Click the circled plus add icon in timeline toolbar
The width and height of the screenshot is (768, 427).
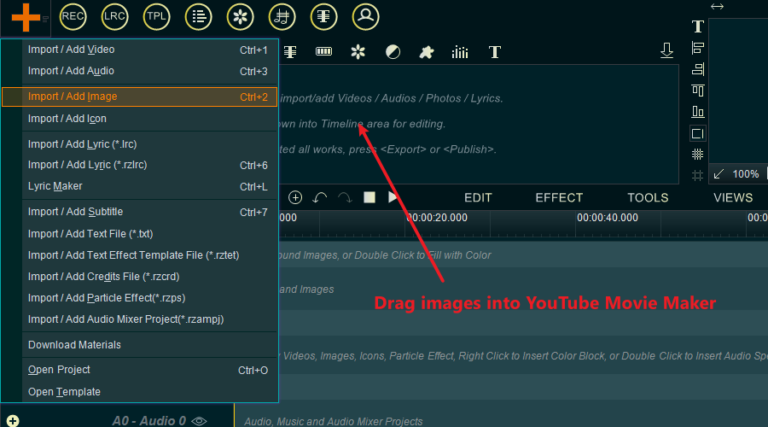click(295, 197)
